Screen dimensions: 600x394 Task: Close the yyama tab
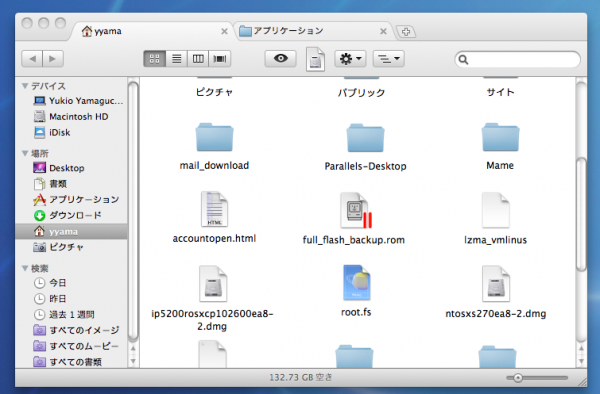225,31
